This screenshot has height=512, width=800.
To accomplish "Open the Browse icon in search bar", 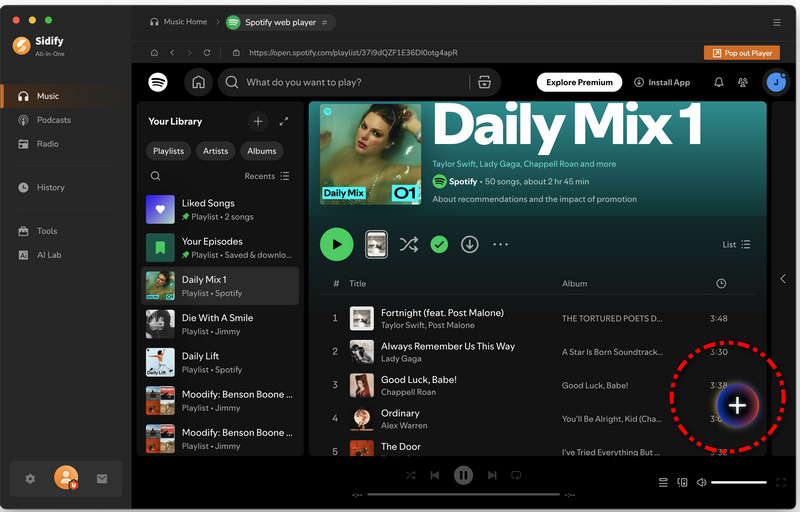I will [x=484, y=82].
